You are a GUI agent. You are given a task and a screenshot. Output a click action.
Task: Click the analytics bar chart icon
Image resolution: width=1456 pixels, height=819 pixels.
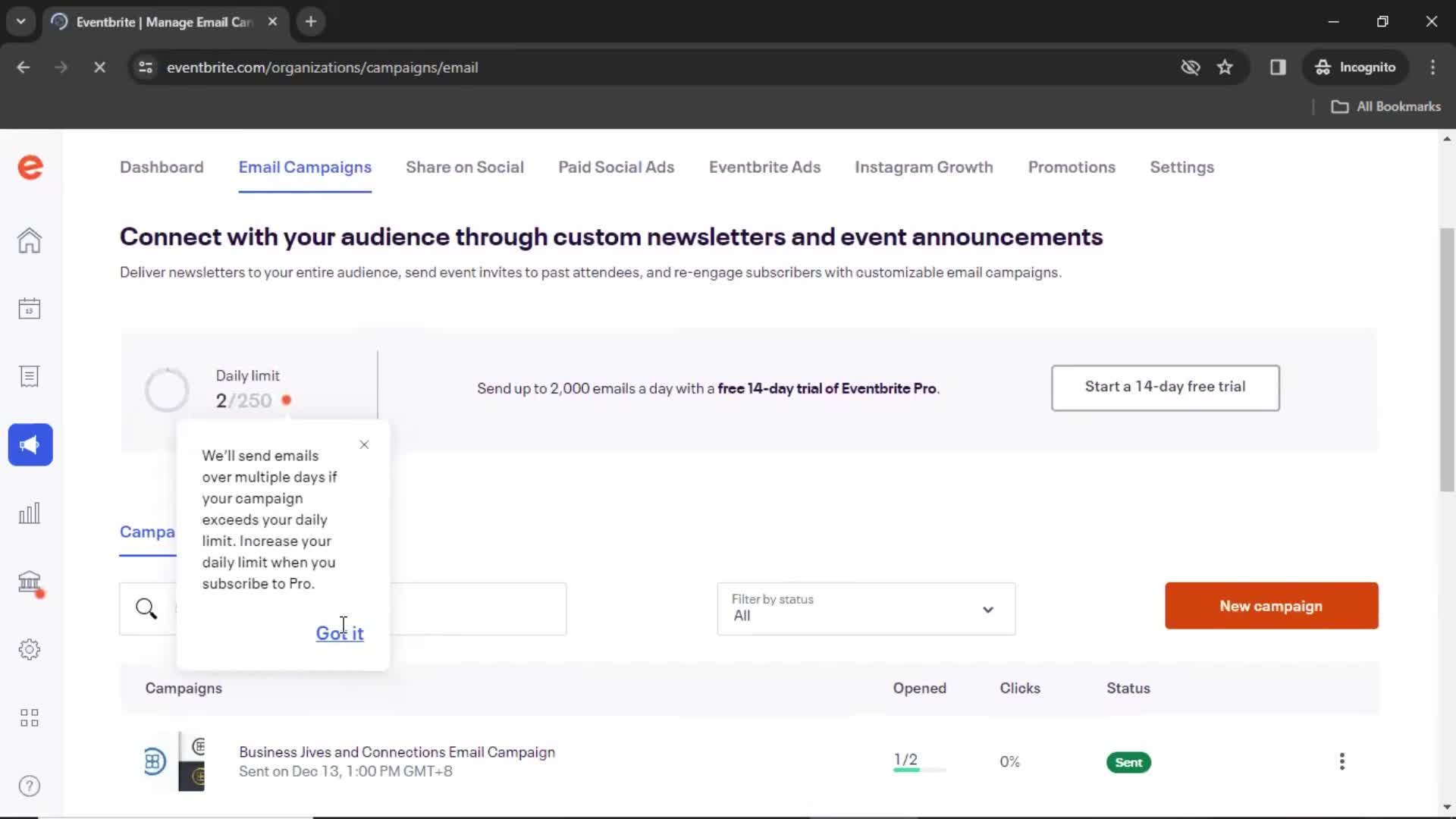click(x=29, y=512)
